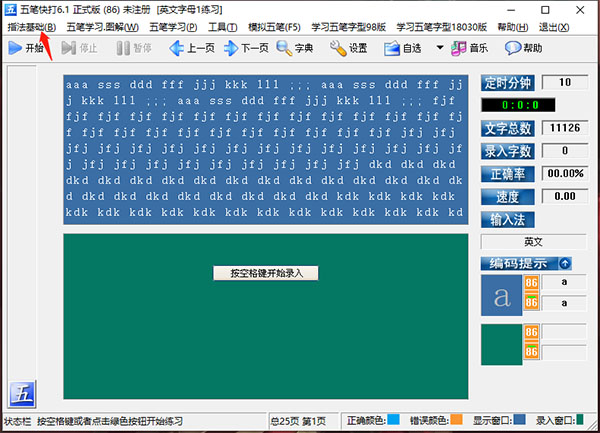Open 帮助 help from the toolbar

pyautogui.click(x=523, y=48)
